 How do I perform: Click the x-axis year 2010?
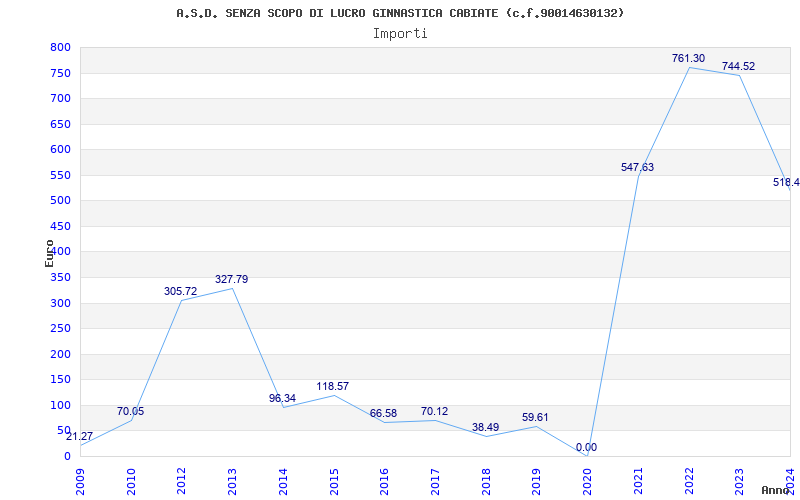(131, 482)
